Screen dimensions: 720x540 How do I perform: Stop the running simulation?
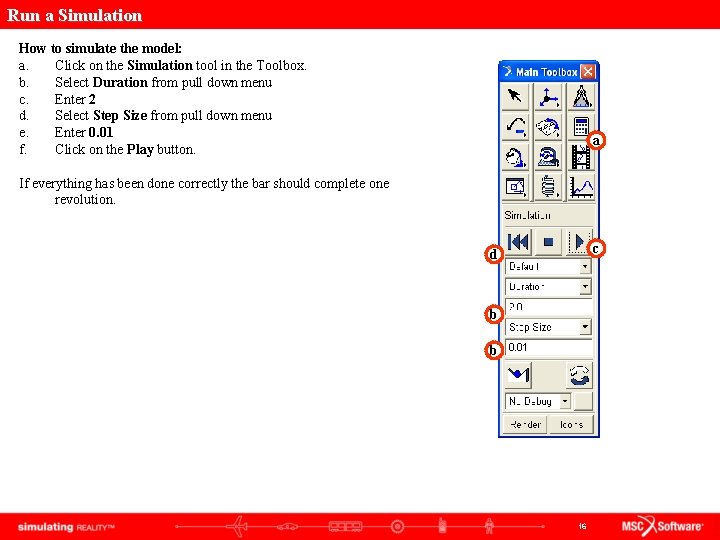coord(548,242)
